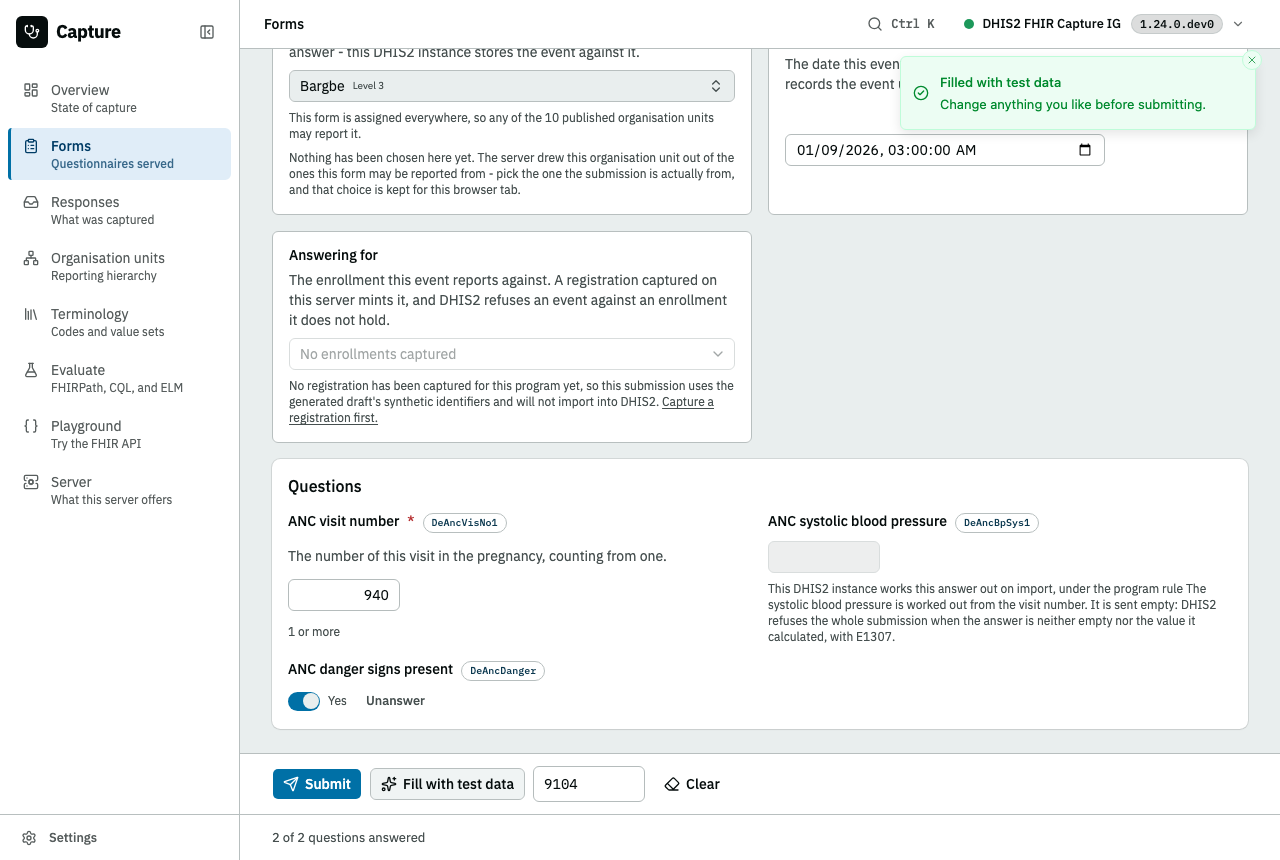Expand the DHIS2 FHIR Capture IG chevron
Image resolution: width=1280 pixels, height=860 pixels.
click(x=1238, y=24)
